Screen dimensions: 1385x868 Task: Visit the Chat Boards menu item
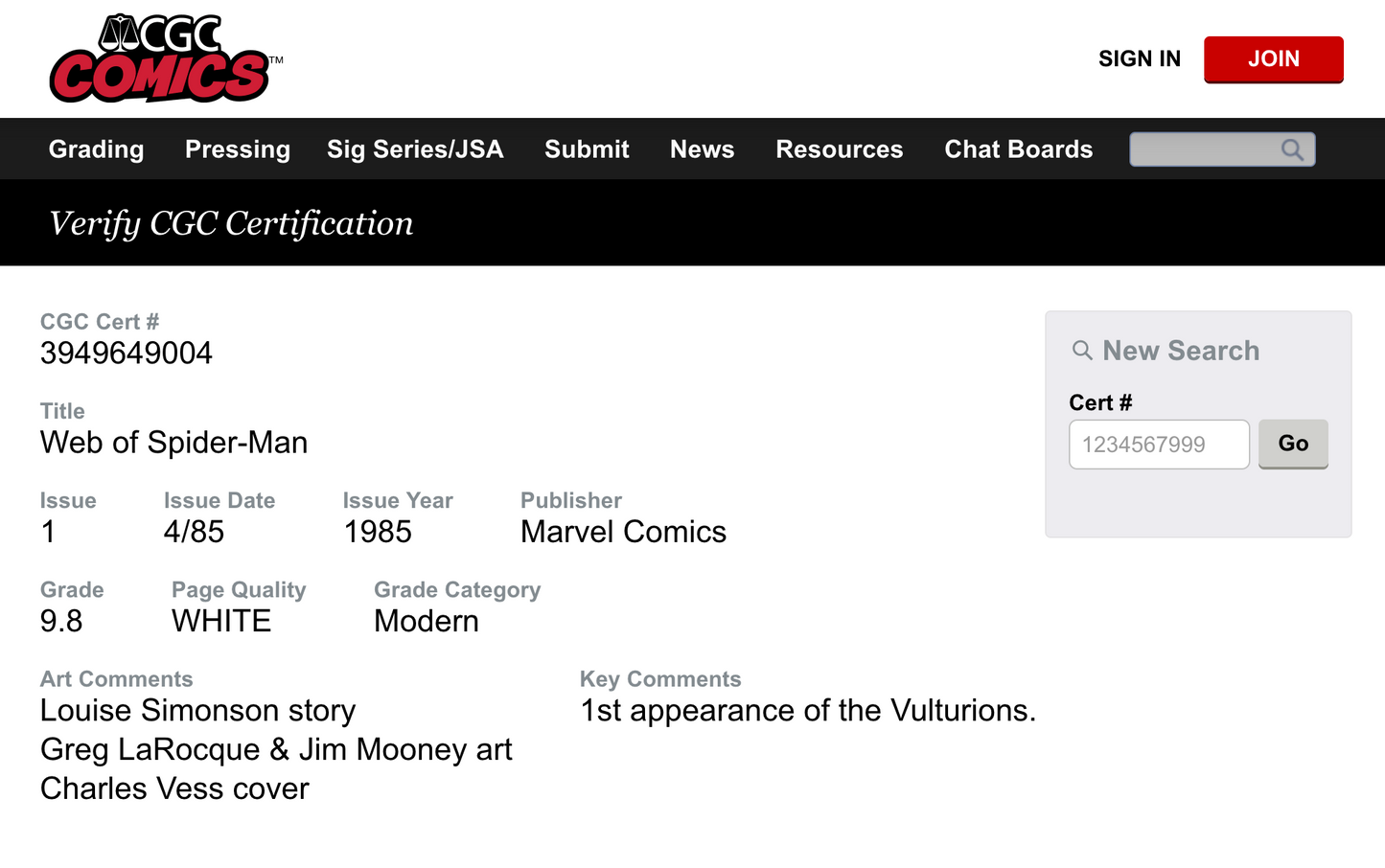point(1018,149)
